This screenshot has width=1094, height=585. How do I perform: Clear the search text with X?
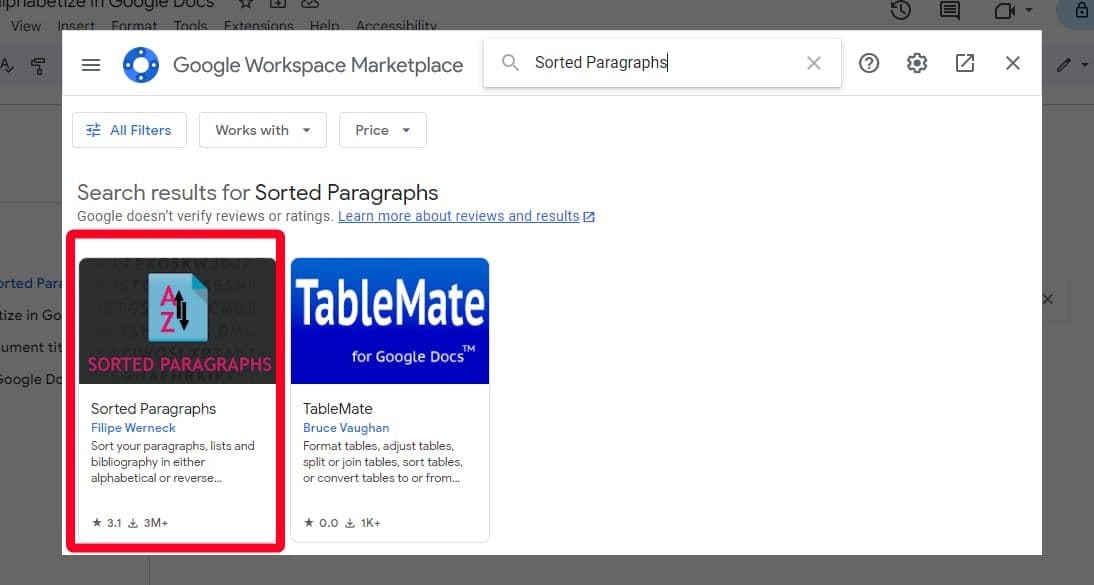coord(813,63)
